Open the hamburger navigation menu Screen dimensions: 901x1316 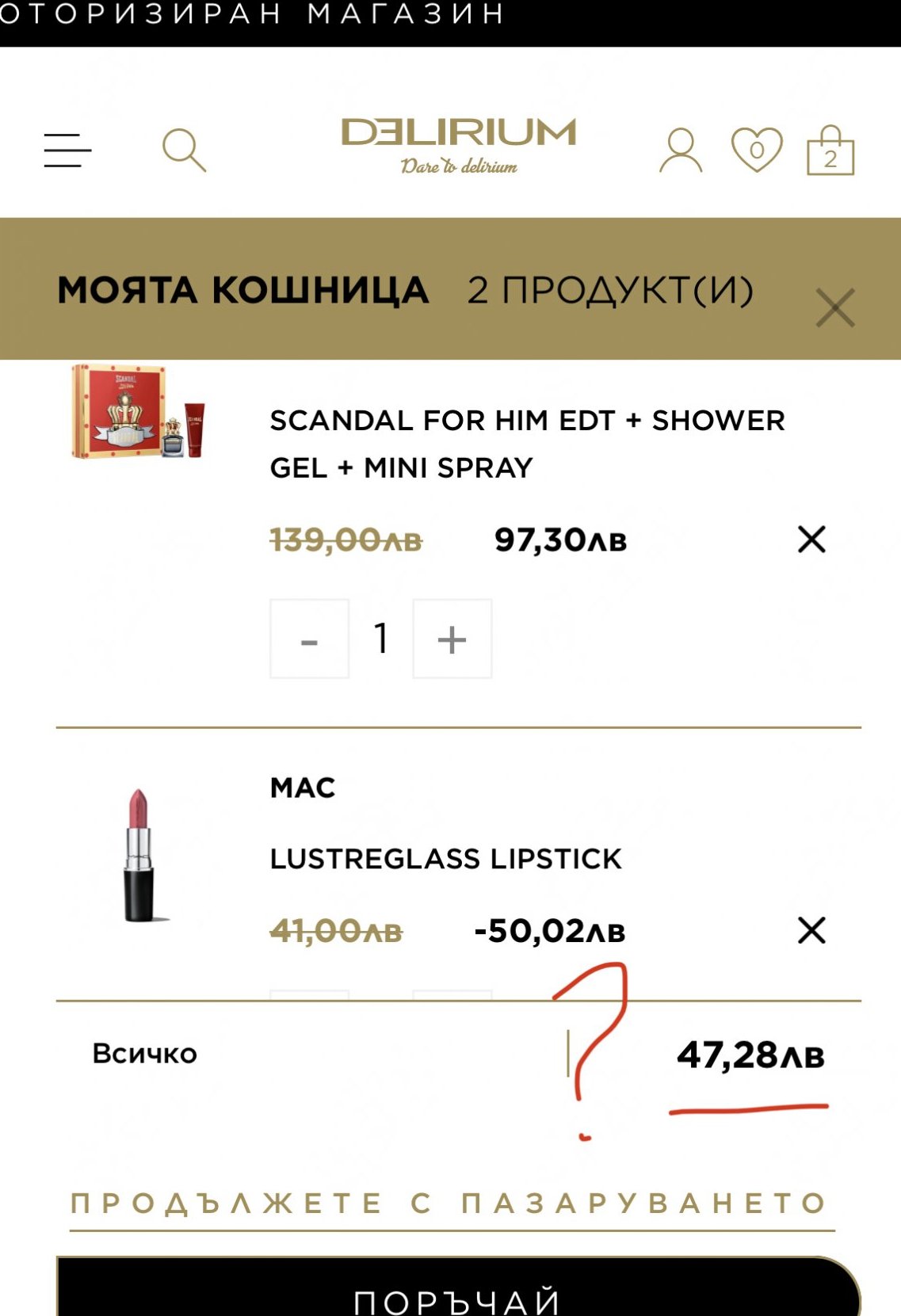[x=67, y=151]
